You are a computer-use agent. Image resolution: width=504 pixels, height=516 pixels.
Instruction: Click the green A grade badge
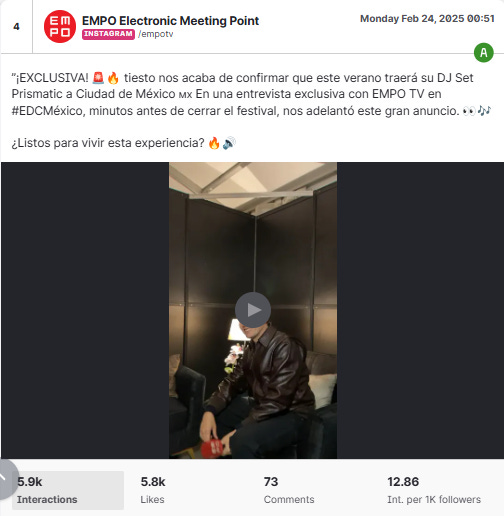(484, 53)
